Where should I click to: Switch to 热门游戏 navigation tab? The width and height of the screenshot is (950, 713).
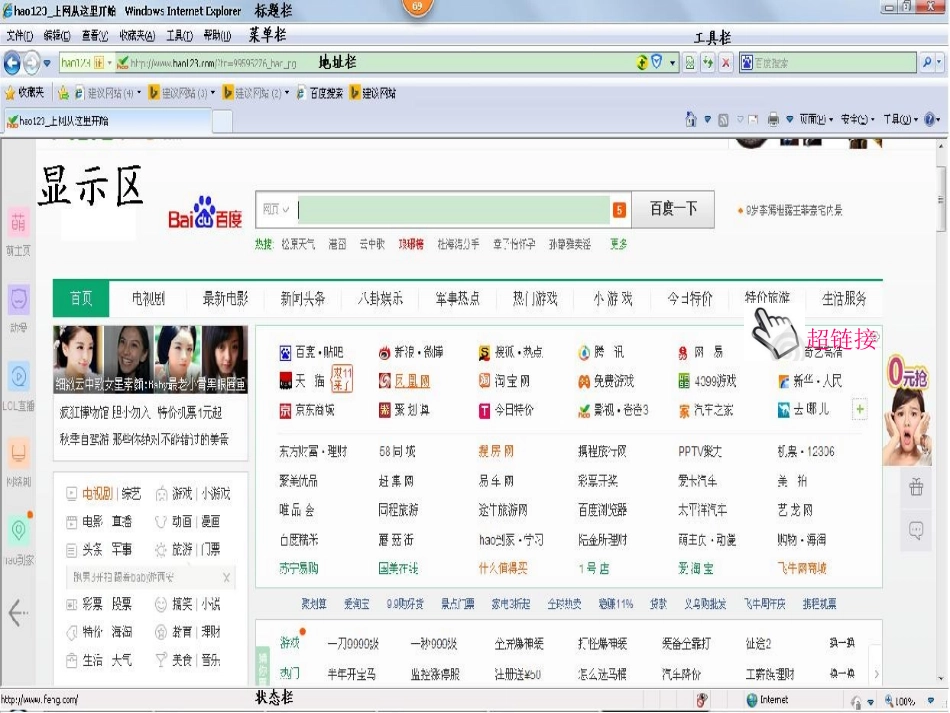point(535,299)
